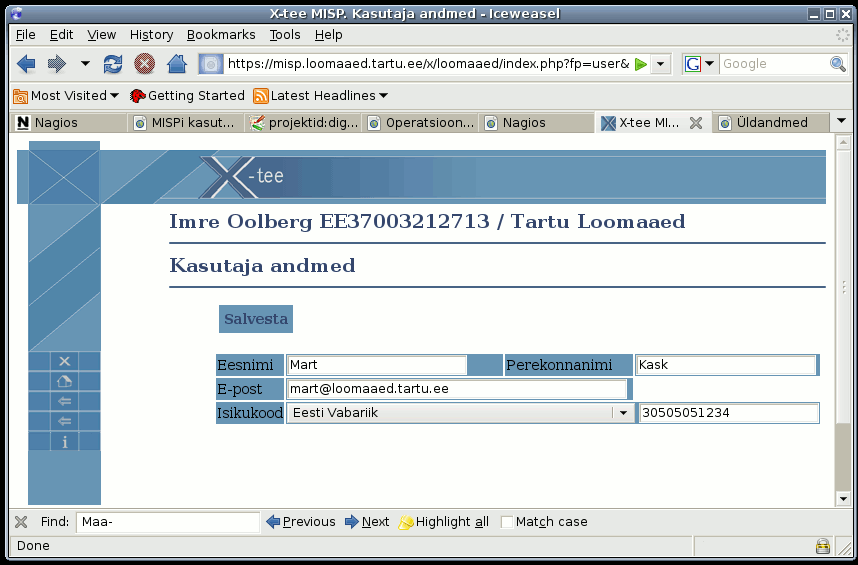Open the Eesti Vabariik country dropdown
This screenshot has width=858, height=565.
(x=460, y=413)
